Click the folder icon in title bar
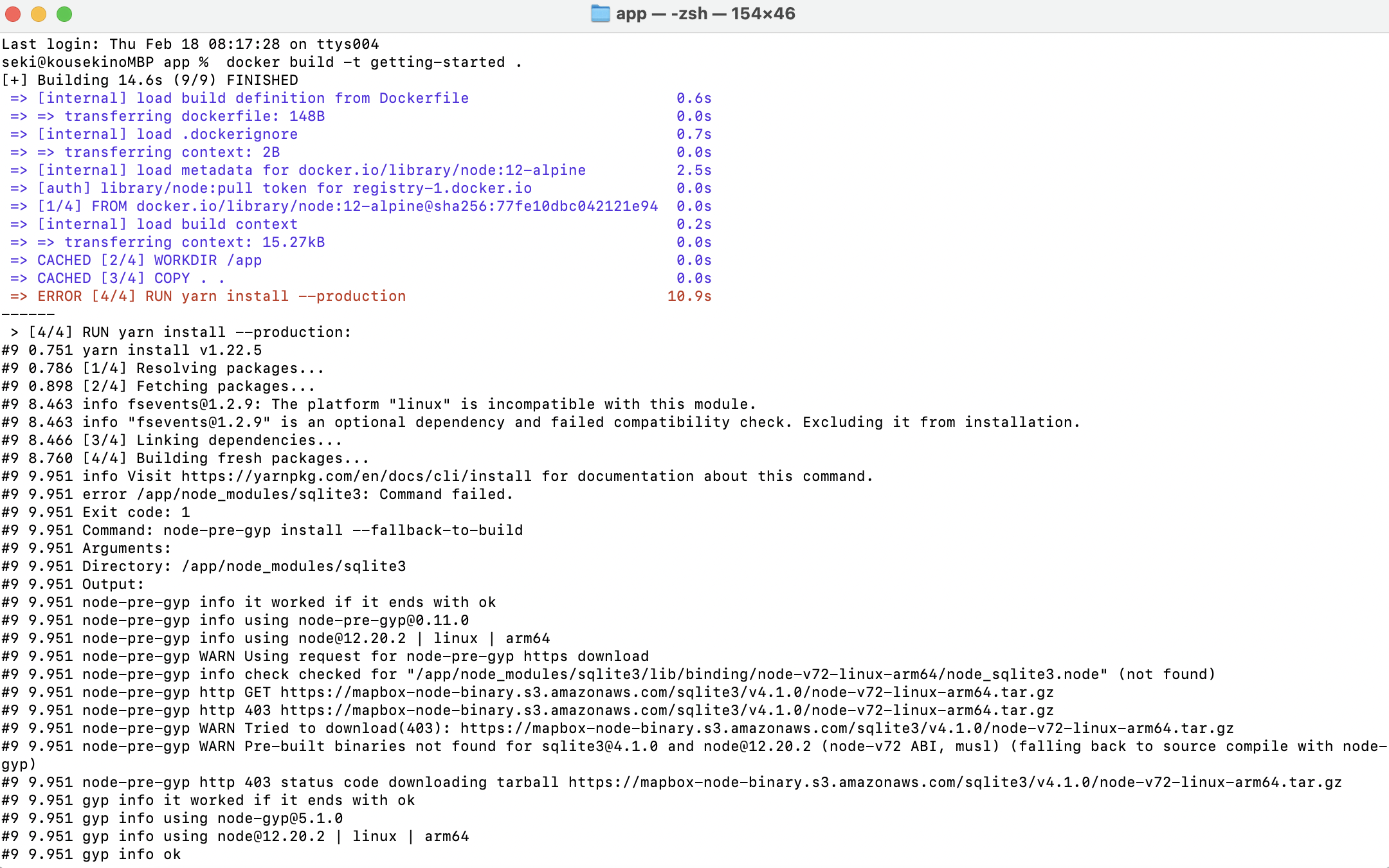Image resolution: width=1389 pixels, height=868 pixels. click(600, 14)
